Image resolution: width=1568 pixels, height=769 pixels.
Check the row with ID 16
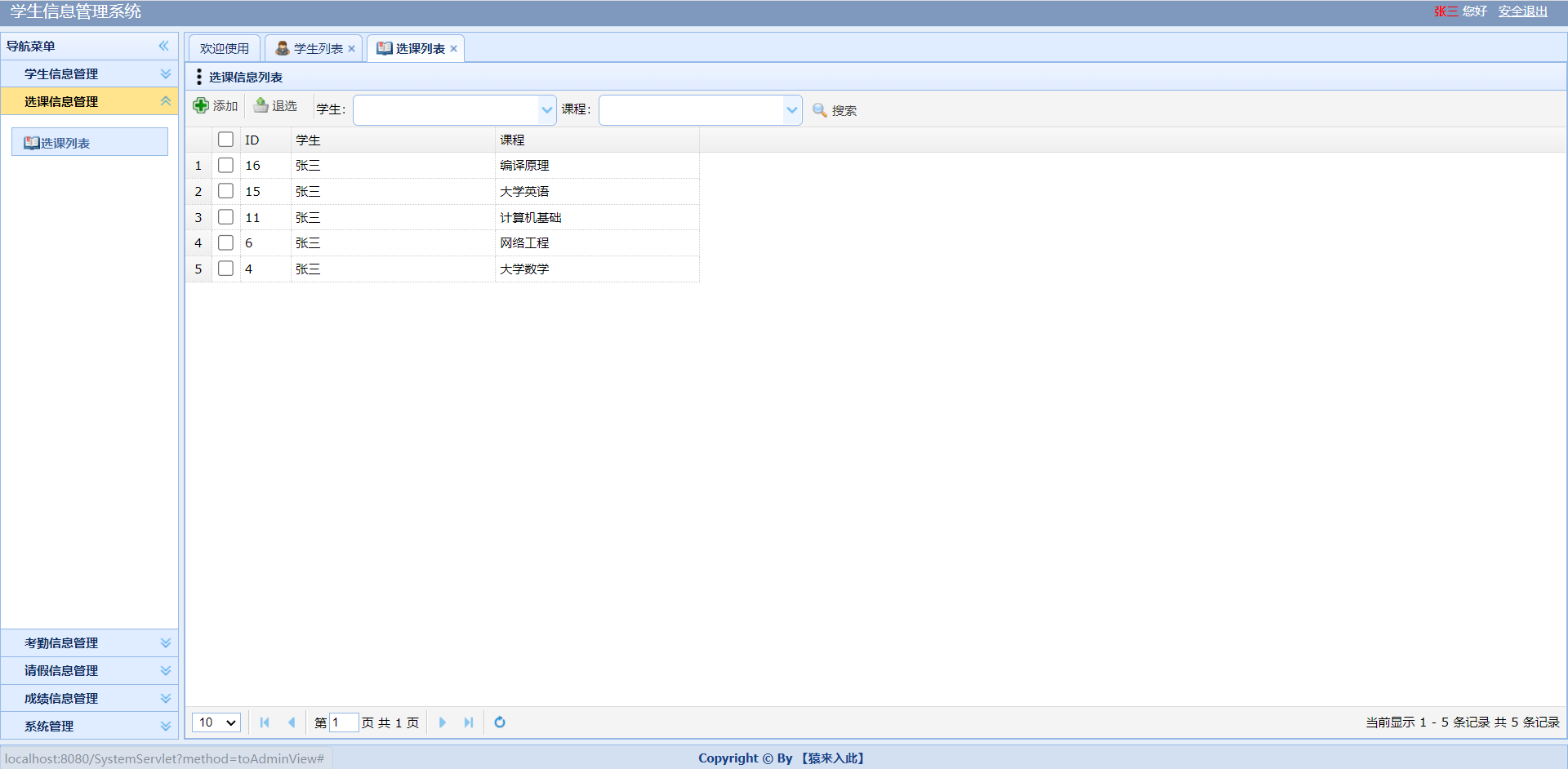click(x=226, y=165)
